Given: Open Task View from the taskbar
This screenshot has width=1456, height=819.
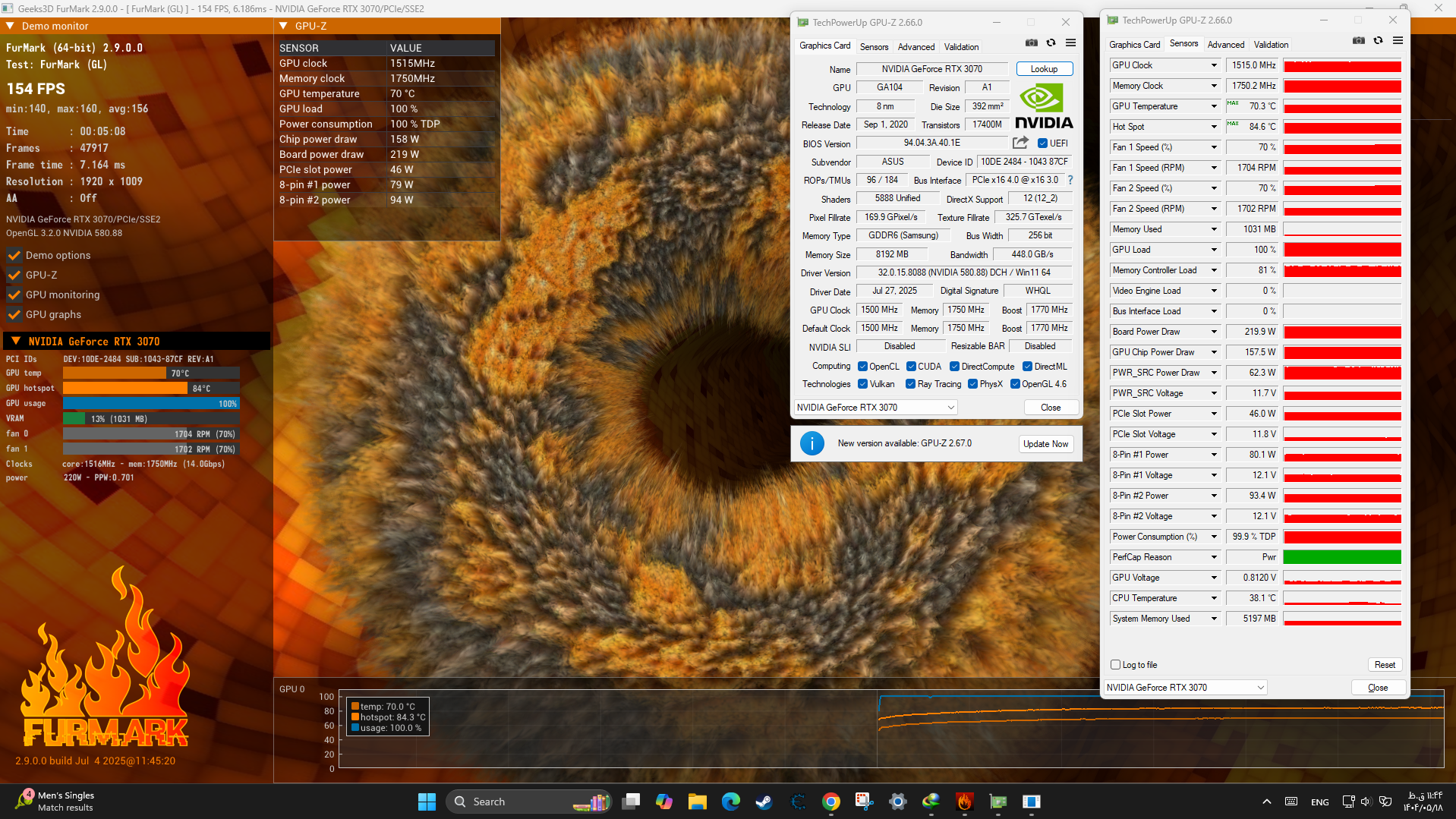Looking at the screenshot, I should [631, 802].
